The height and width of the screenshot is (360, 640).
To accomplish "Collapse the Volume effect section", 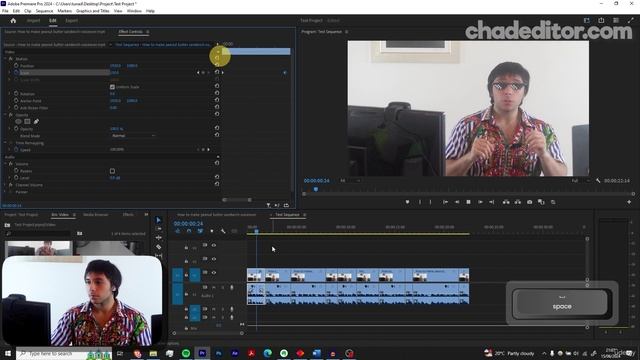I will (5, 164).
